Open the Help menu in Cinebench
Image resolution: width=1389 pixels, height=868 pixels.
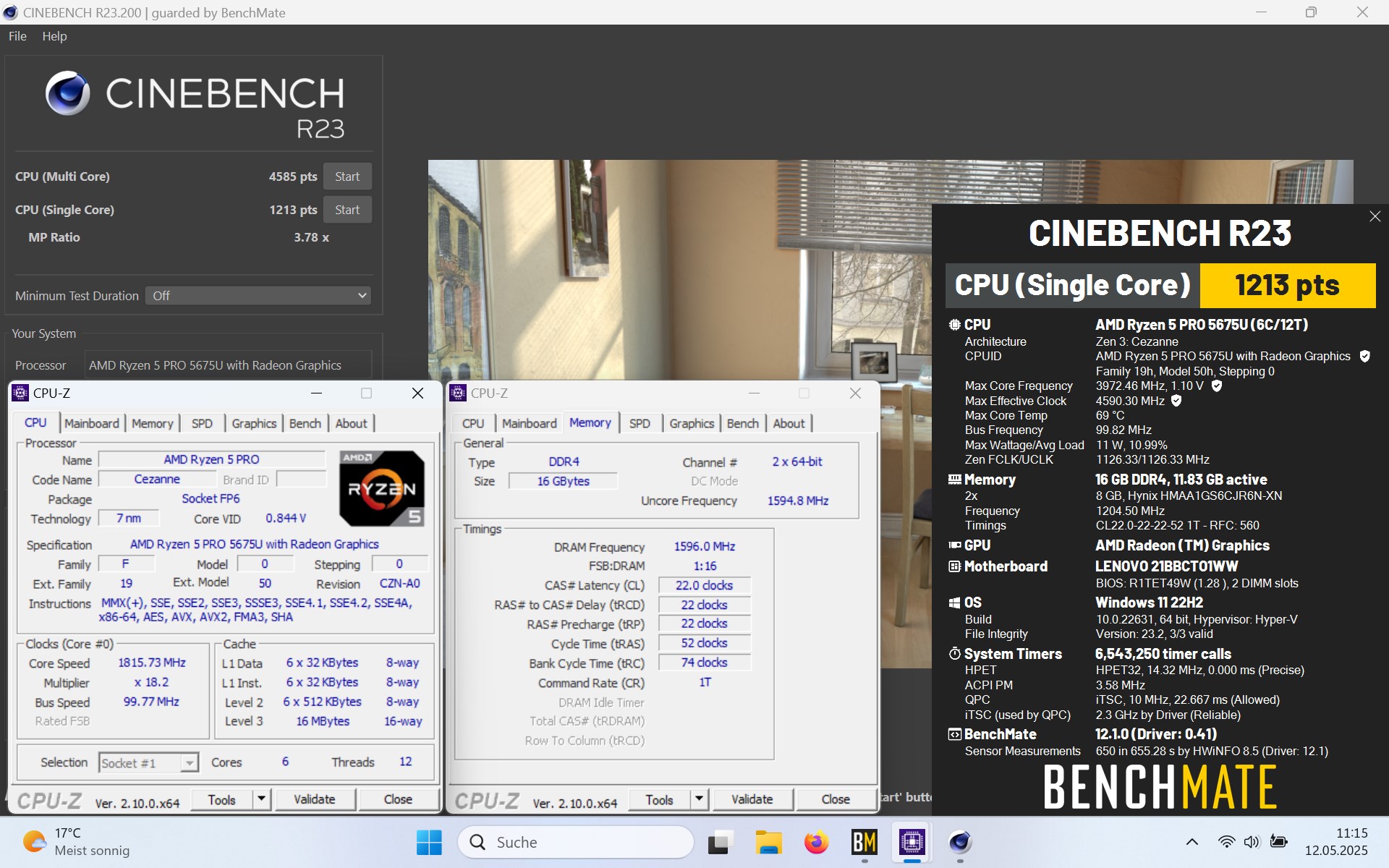(54, 36)
